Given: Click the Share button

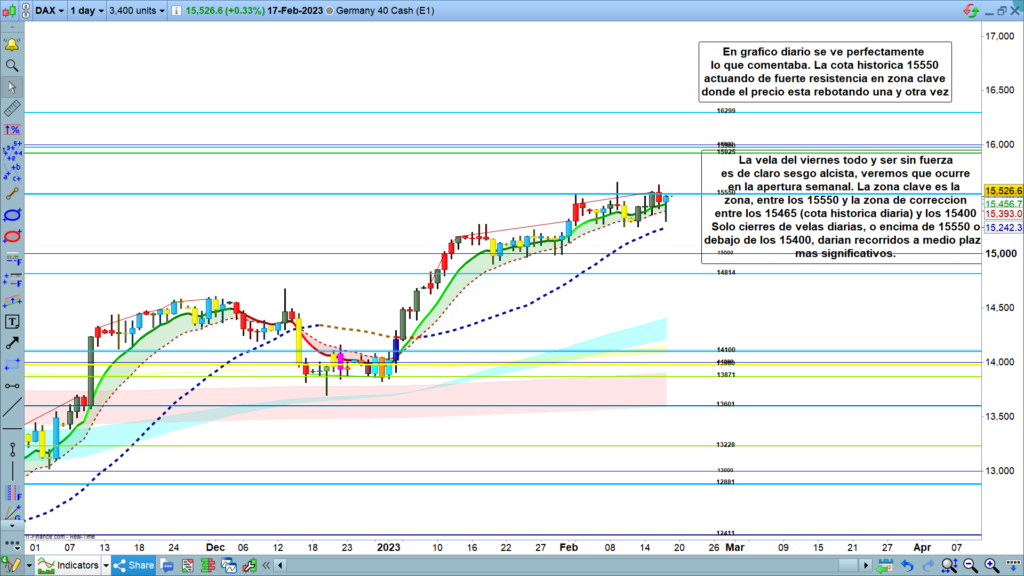Looking at the screenshot, I should click(x=134, y=566).
